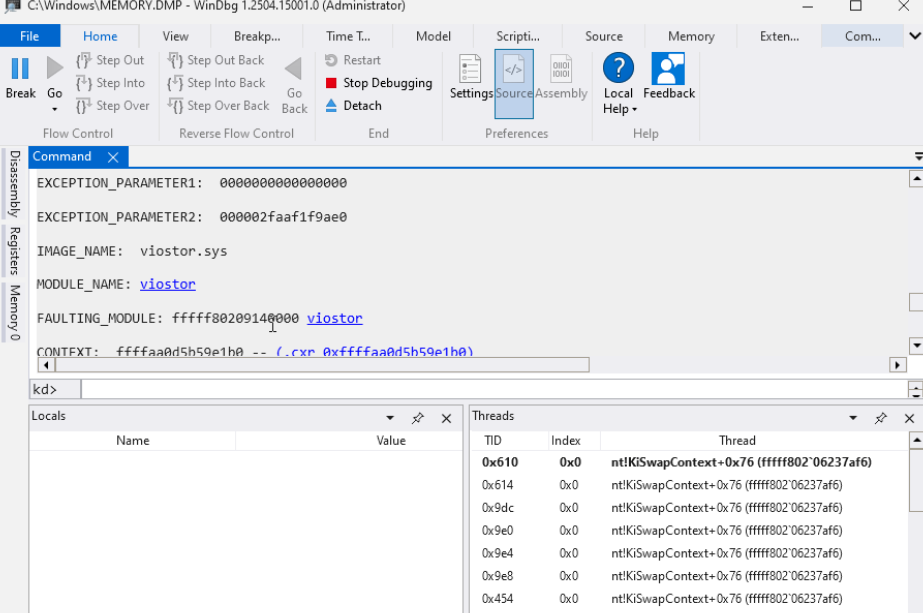
Task: Collapse the ribbon with the chevron
Action: (x=915, y=36)
